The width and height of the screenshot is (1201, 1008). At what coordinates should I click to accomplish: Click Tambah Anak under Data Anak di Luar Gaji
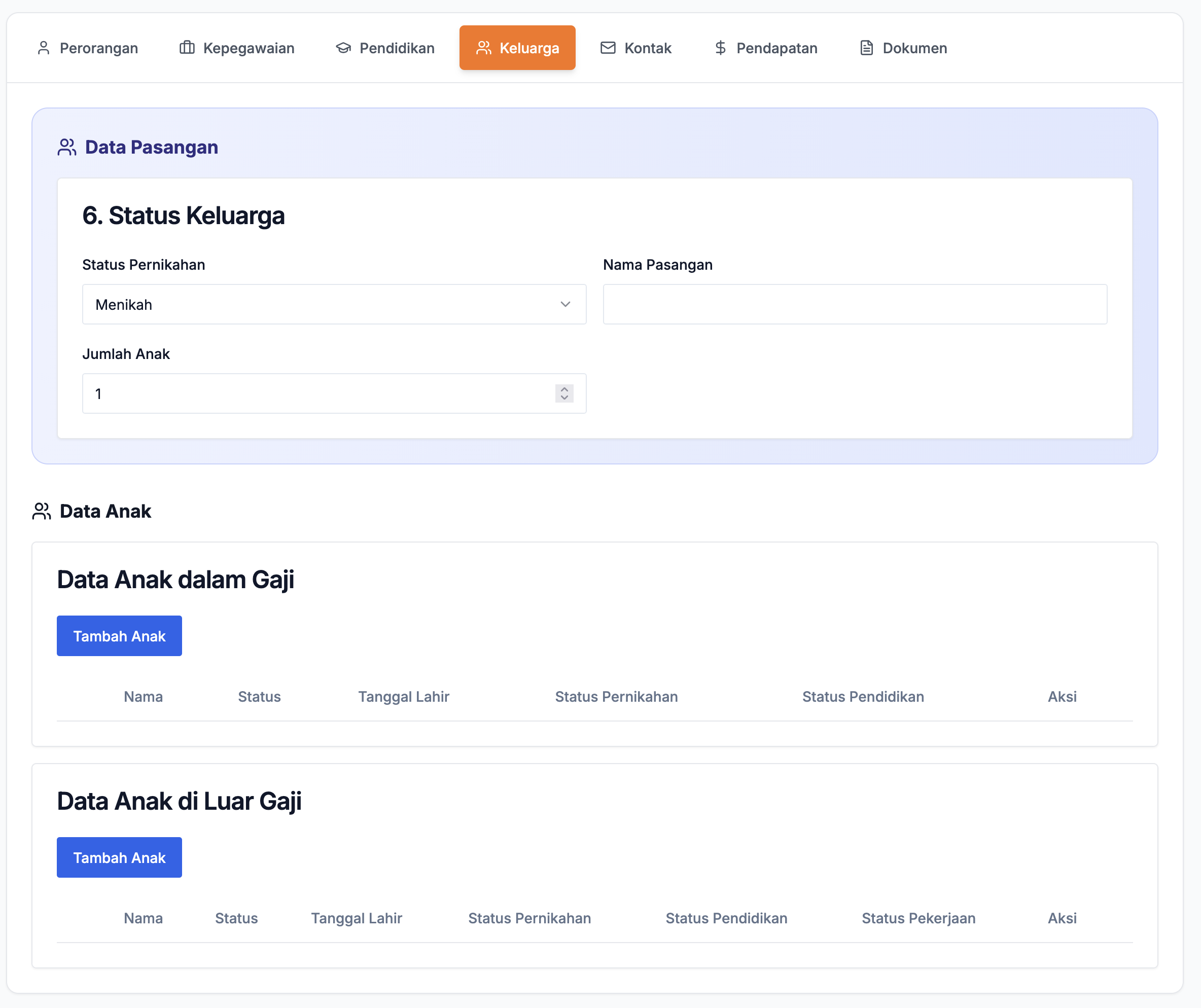pyautogui.click(x=119, y=857)
